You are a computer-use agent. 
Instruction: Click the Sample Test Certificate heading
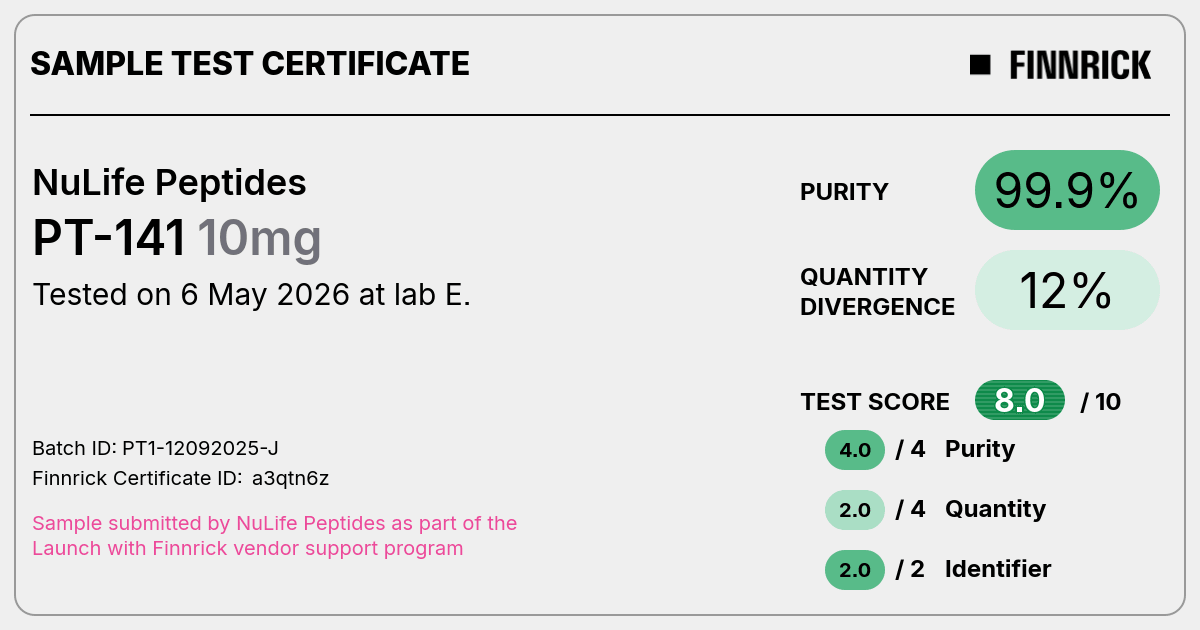(x=250, y=64)
